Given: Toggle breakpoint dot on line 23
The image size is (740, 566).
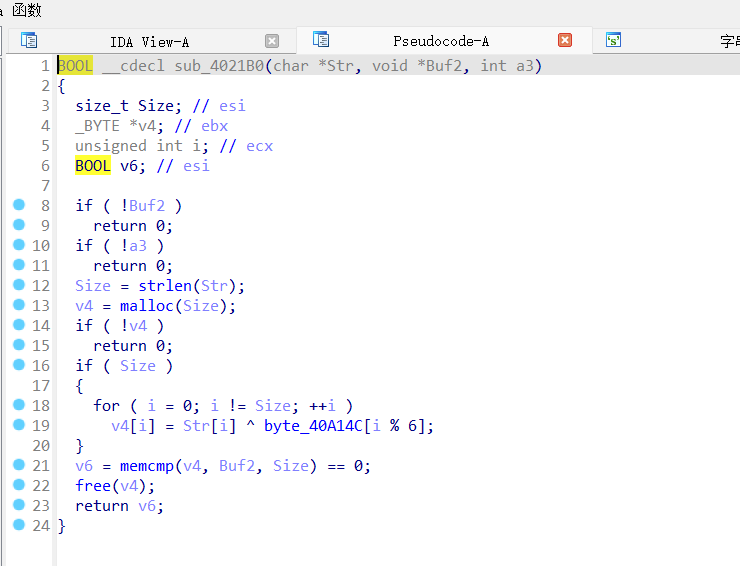Looking at the screenshot, I should coord(19,505).
